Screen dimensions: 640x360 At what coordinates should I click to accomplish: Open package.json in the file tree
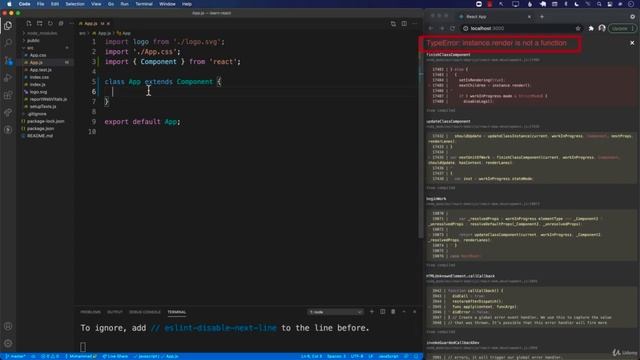point(40,129)
